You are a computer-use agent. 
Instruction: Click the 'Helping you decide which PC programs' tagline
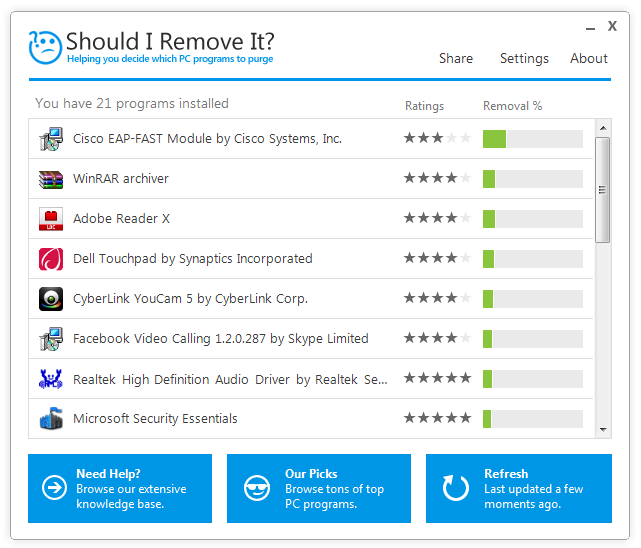[170, 59]
